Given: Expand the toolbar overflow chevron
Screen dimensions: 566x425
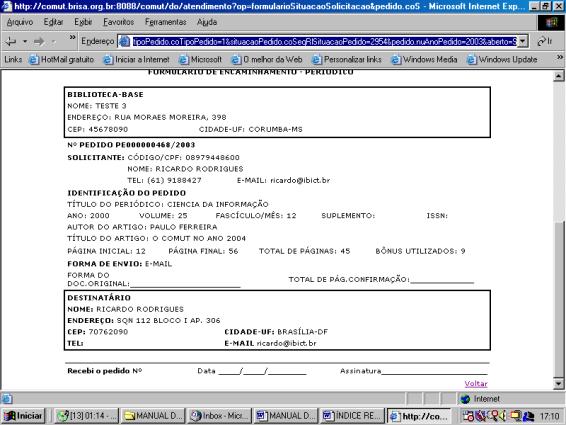Looking at the screenshot, I should tap(72, 37).
